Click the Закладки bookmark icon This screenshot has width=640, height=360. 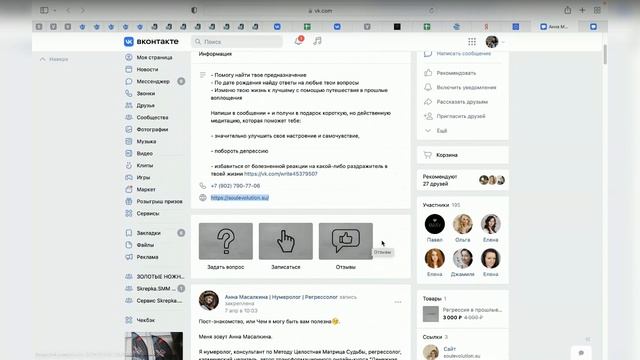(x=129, y=233)
